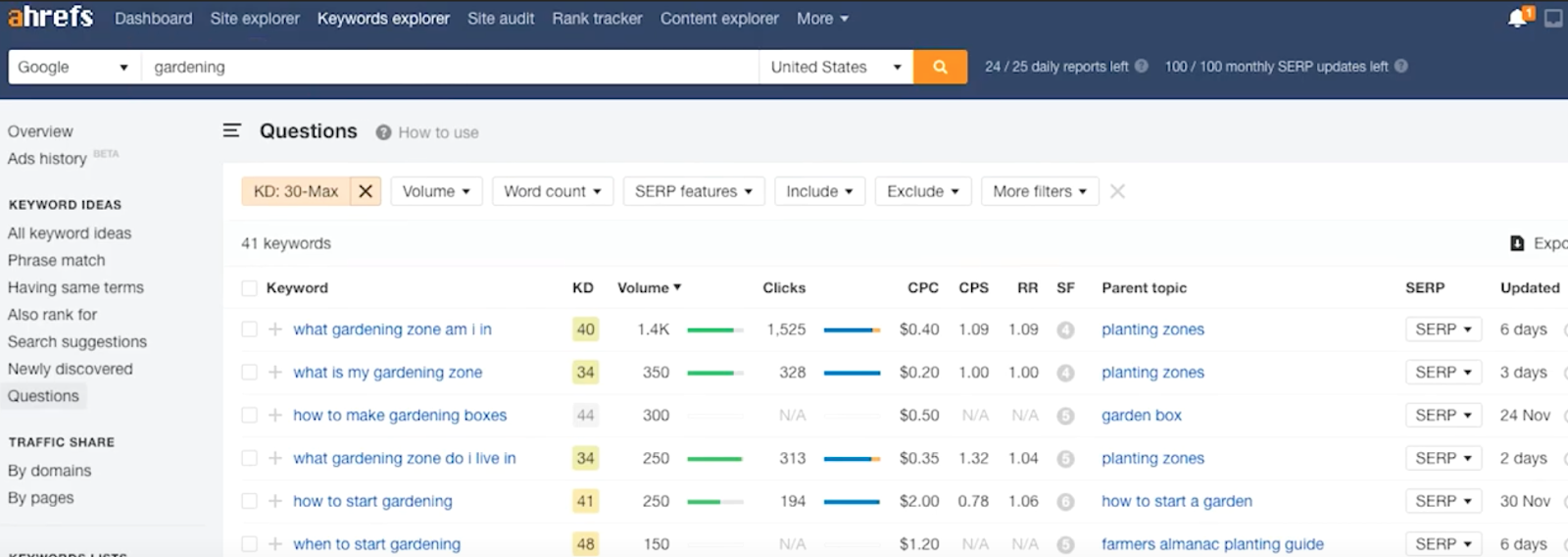Click the 'when to start gardening' keyword link
The height and width of the screenshot is (557, 1568).
pos(376,544)
